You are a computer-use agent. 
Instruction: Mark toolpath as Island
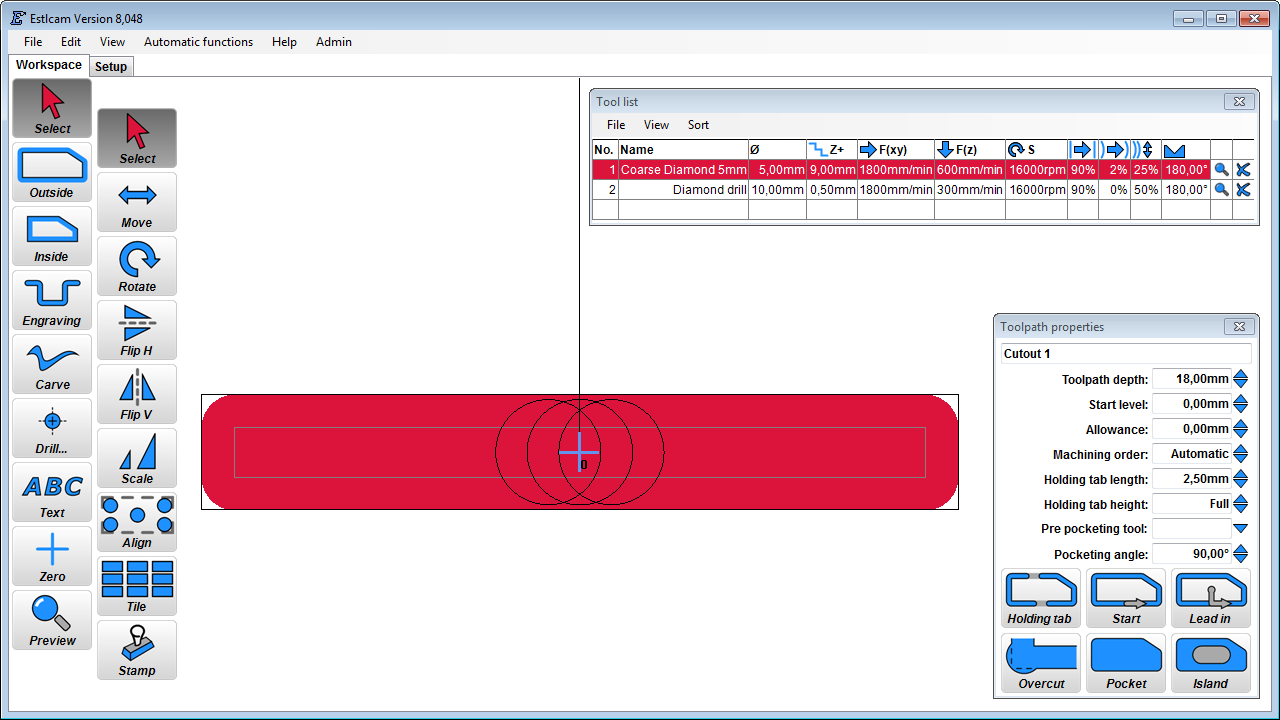click(1211, 663)
